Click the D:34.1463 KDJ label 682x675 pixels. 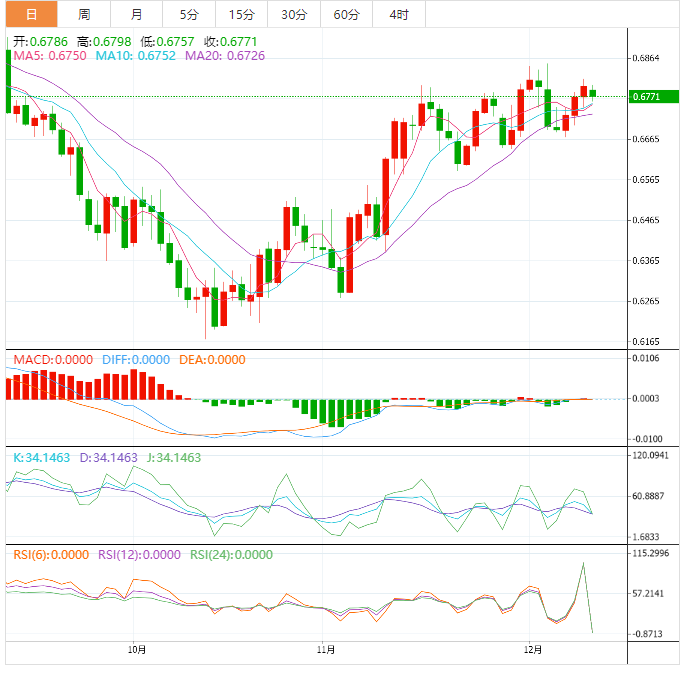pyautogui.click(x=108, y=458)
